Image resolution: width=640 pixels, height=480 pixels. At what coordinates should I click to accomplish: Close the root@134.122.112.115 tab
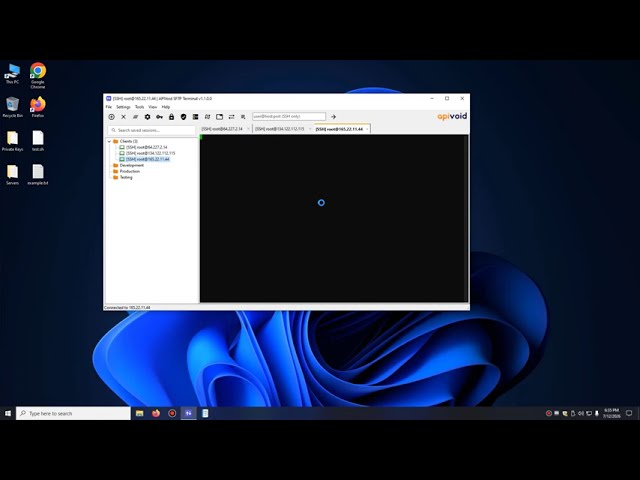pos(310,129)
